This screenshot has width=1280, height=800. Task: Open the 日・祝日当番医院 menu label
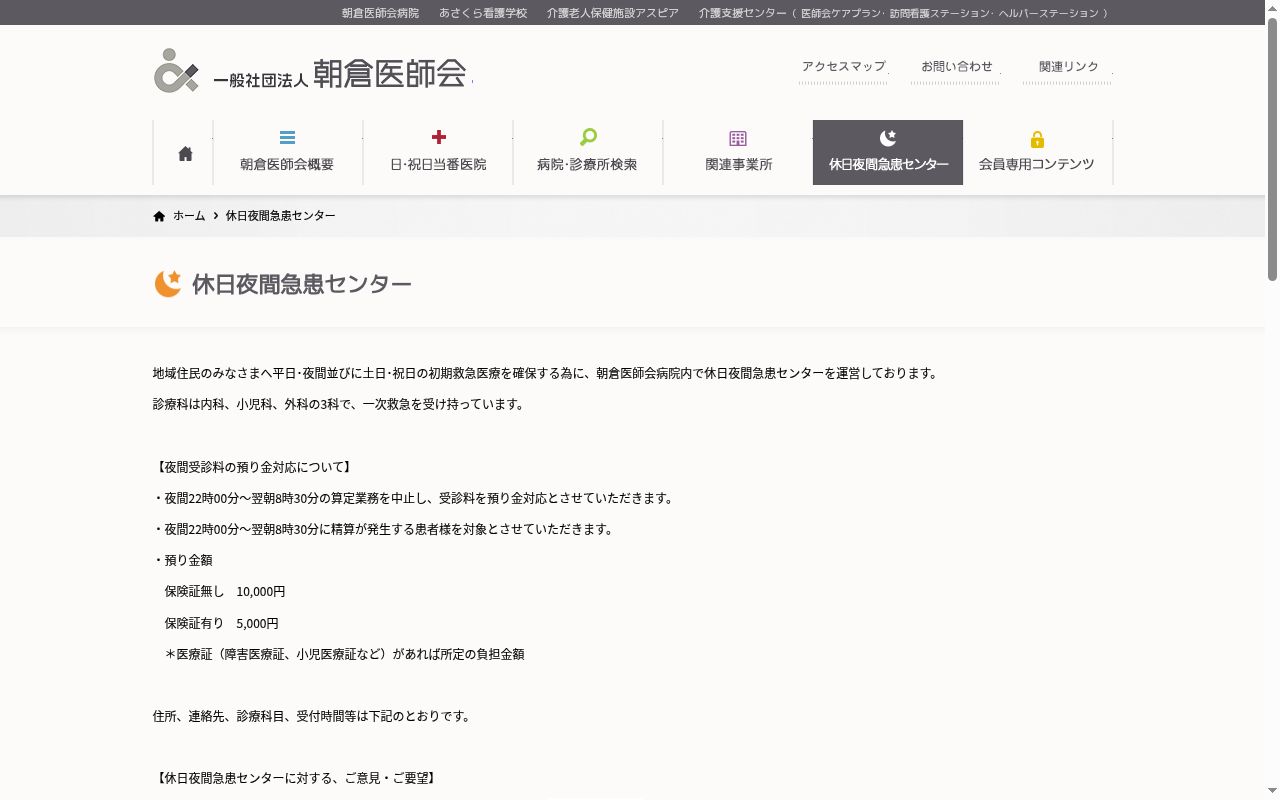(x=438, y=164)
